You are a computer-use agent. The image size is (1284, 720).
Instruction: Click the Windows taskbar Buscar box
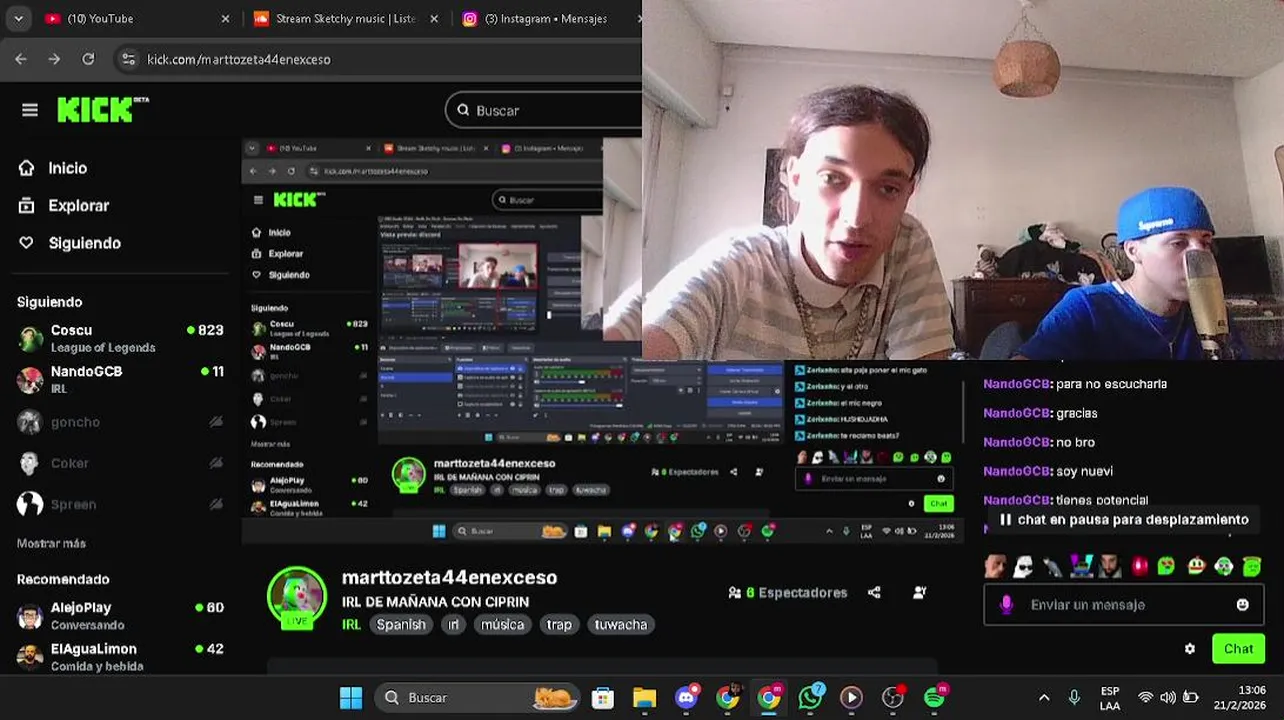[x=479, y=697]
